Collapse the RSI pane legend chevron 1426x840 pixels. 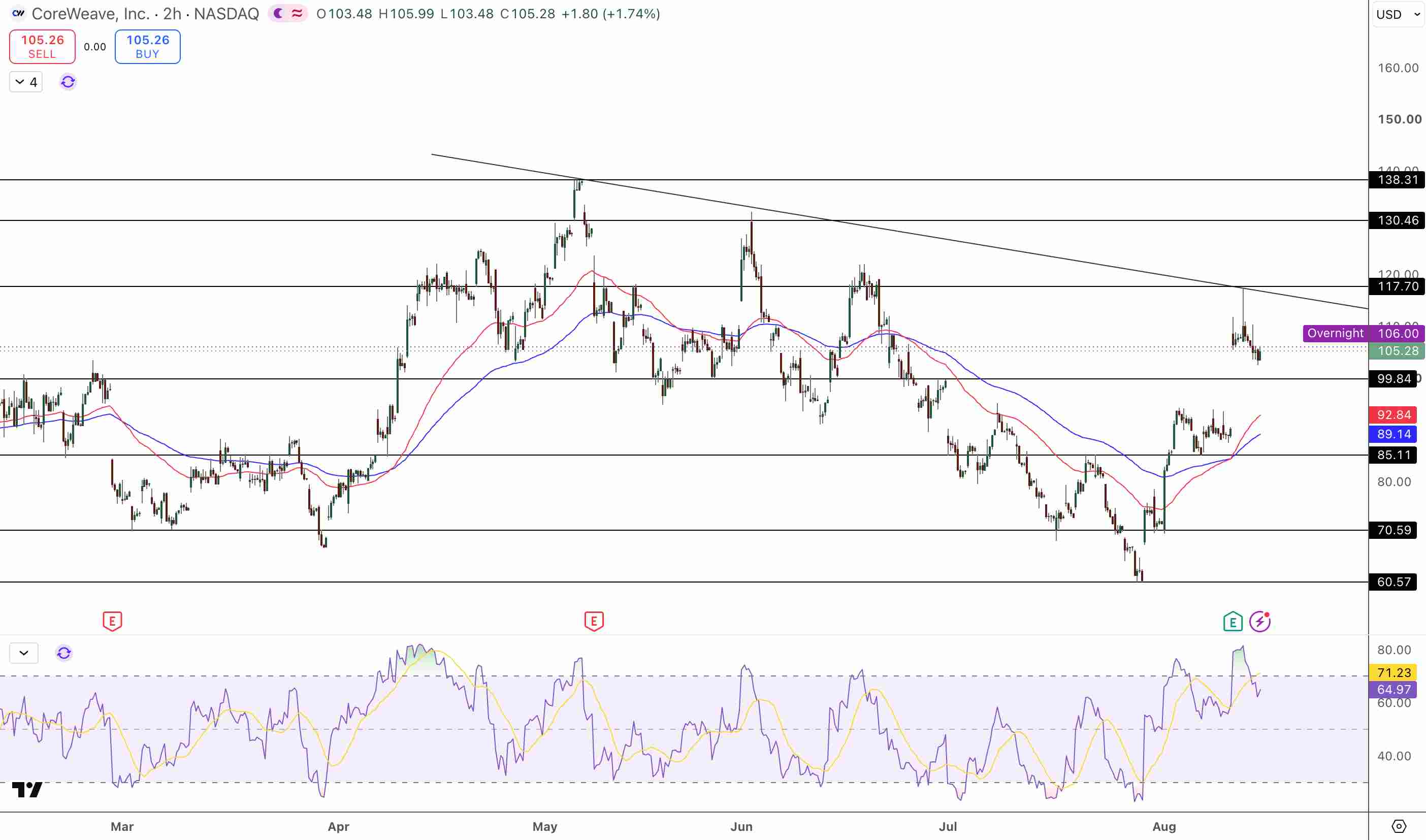(x=24, y=653)
